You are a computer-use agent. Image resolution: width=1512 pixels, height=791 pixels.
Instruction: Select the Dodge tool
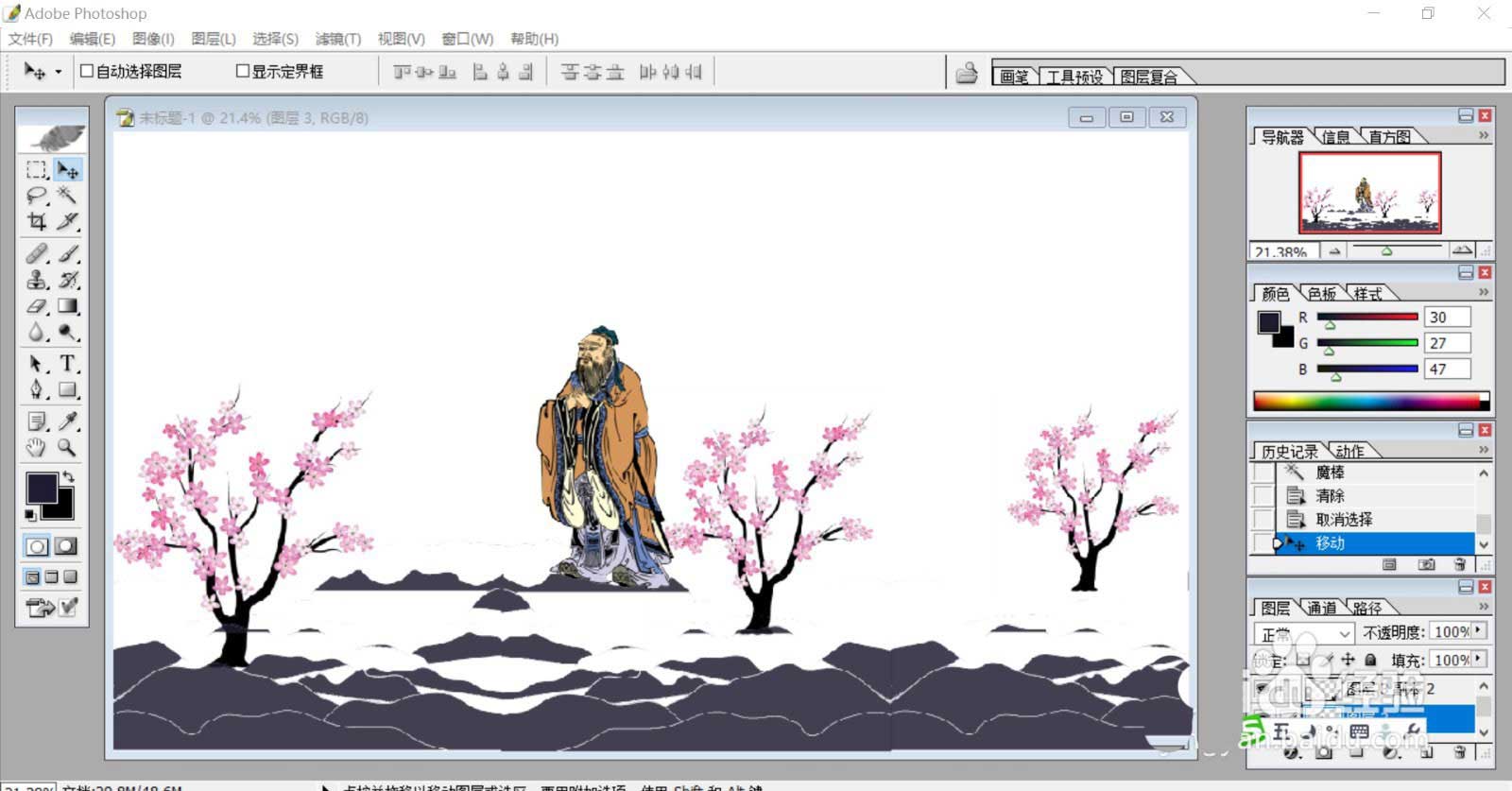point(68,333)
